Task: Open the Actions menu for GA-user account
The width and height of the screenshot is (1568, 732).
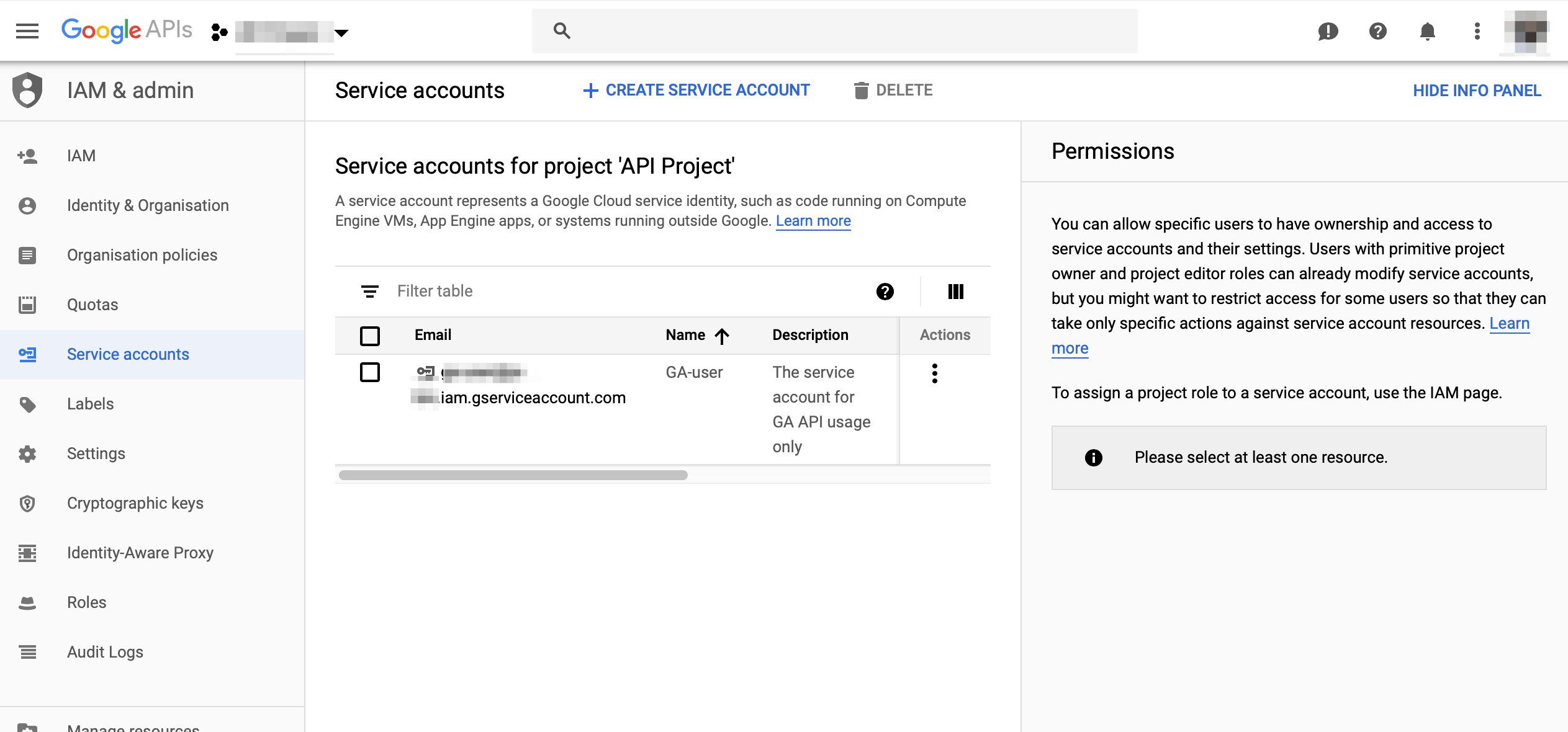Action: [x=935, y=373]
